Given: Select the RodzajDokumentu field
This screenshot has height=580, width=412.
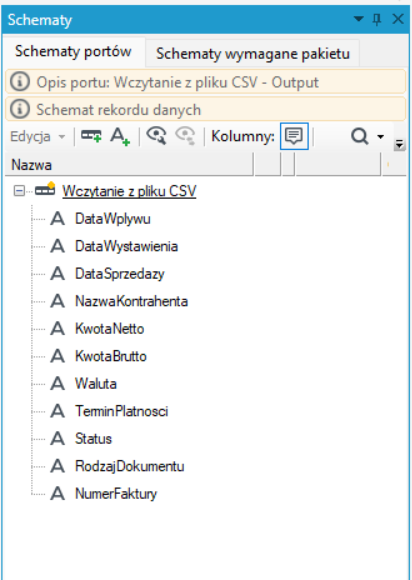Looking at the screenshot, I should tap(129, 466).
